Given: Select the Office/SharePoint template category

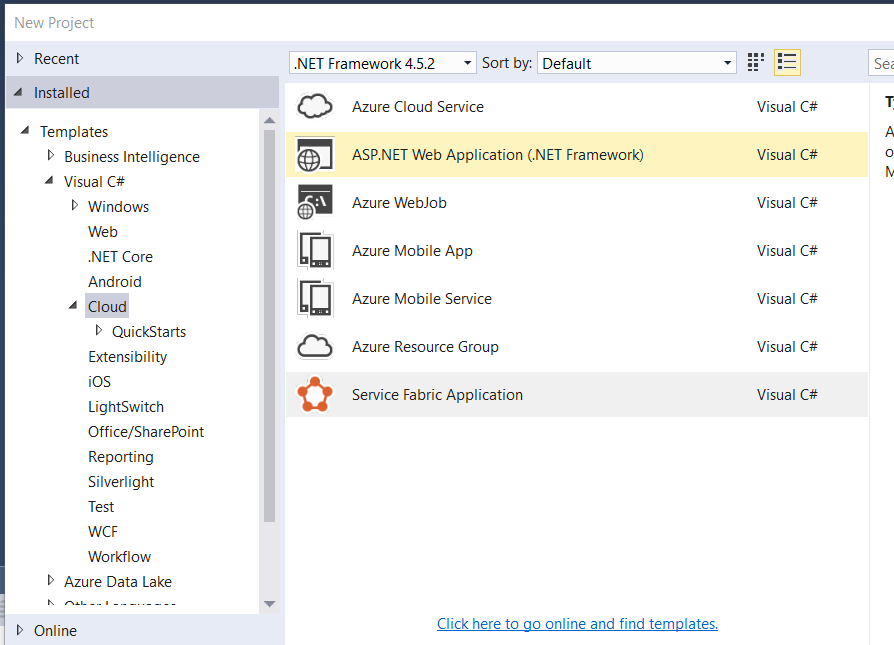Looking at the screenshot, I should (x=146, y=432).
